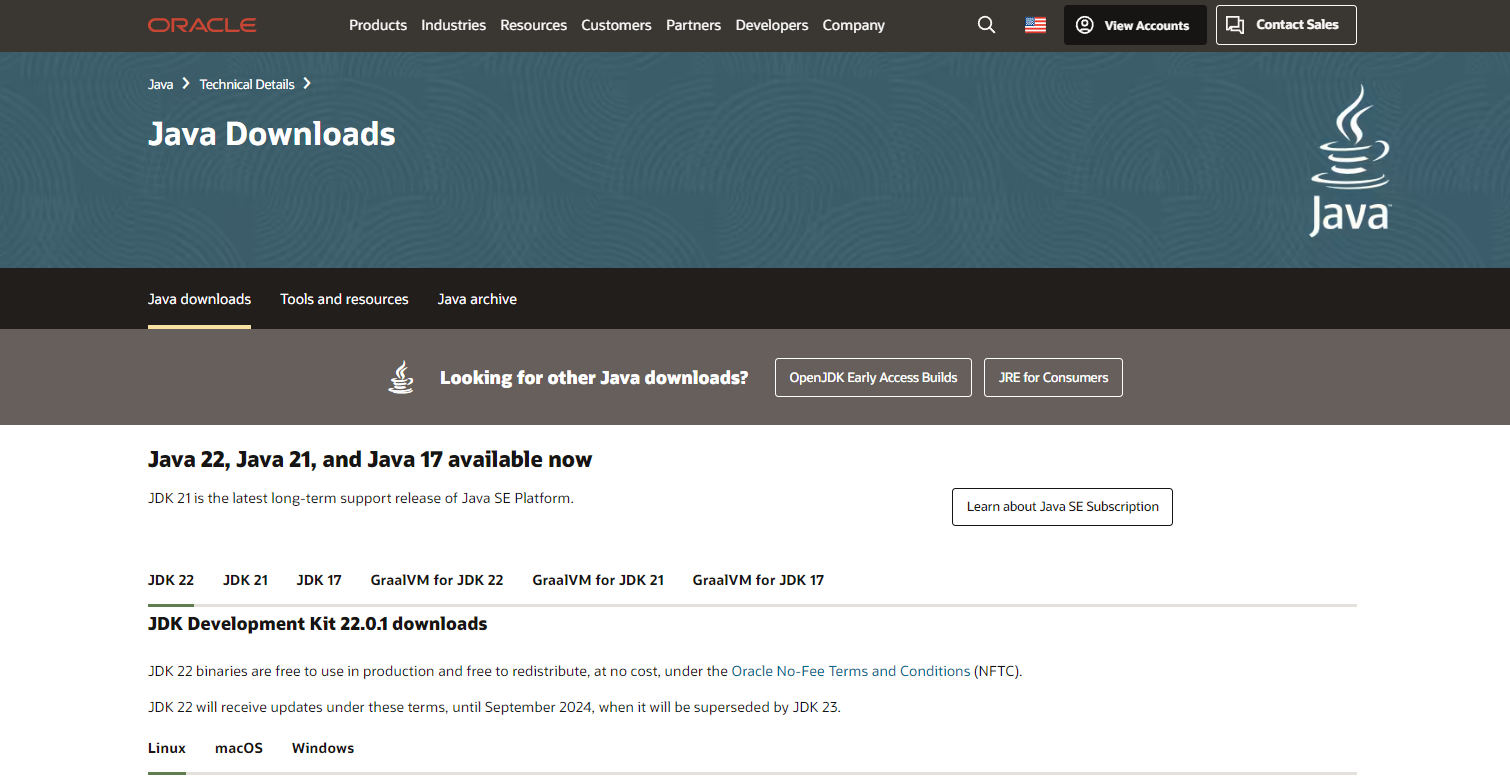
Task: Click JRE for Consumers button
Action: pos(1053,377)
